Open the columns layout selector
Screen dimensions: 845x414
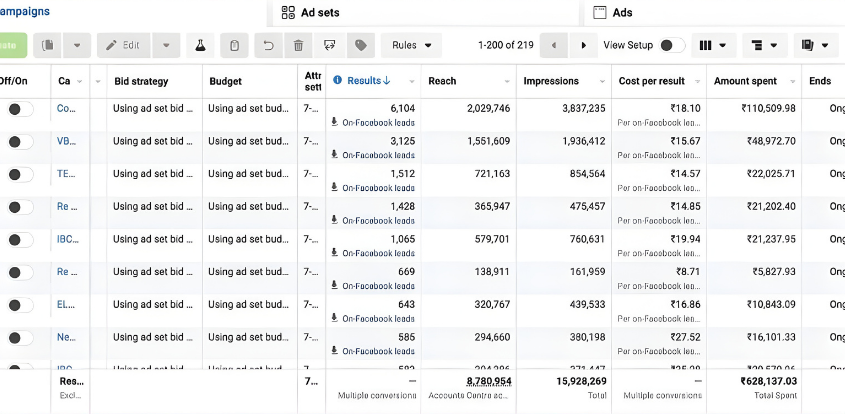pos(714,46)
